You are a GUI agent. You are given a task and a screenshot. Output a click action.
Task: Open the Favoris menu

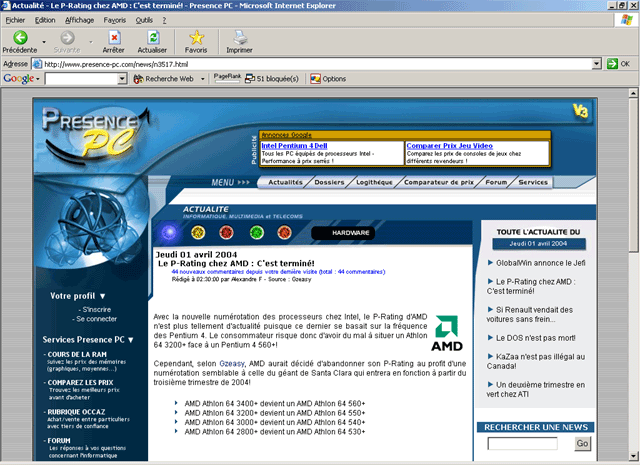click(115, 20)
